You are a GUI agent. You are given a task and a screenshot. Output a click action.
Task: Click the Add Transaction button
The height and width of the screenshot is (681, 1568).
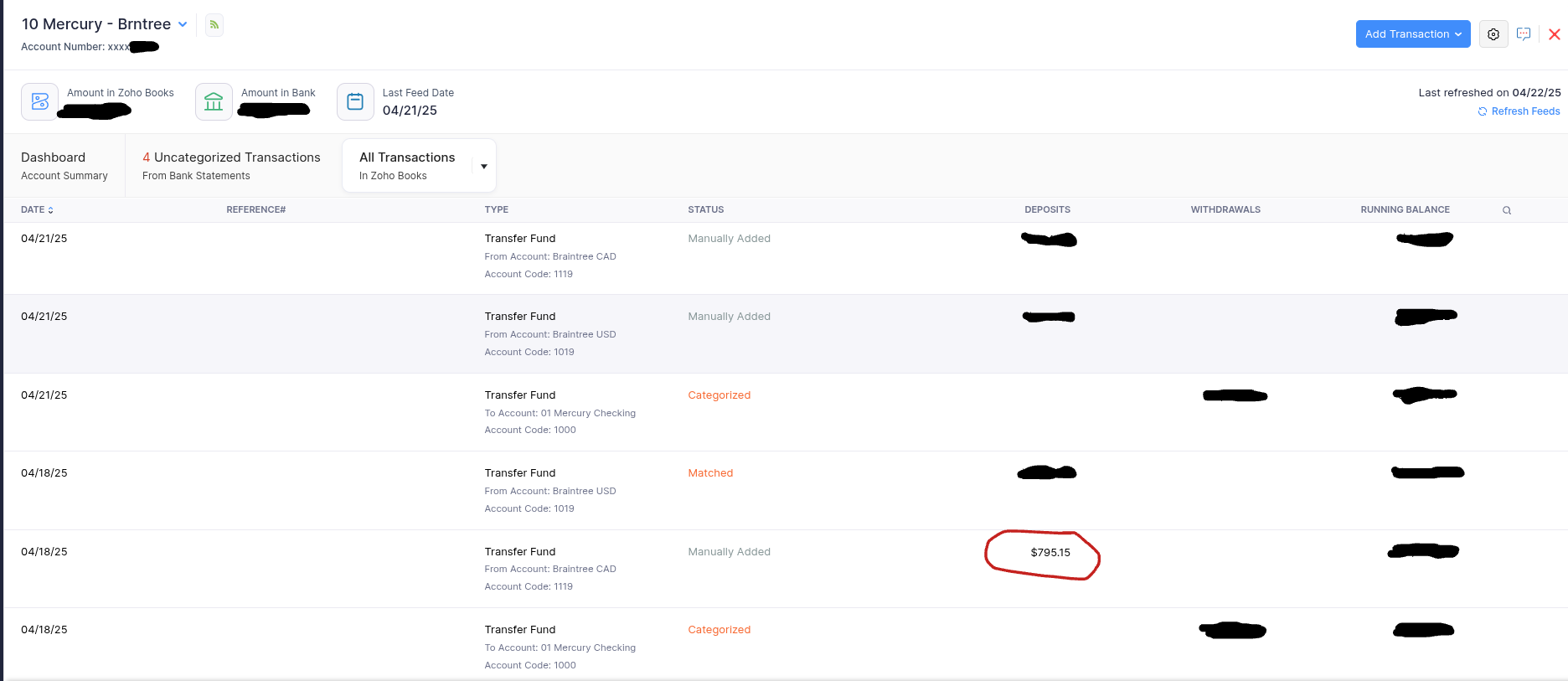click(1413, 34)
